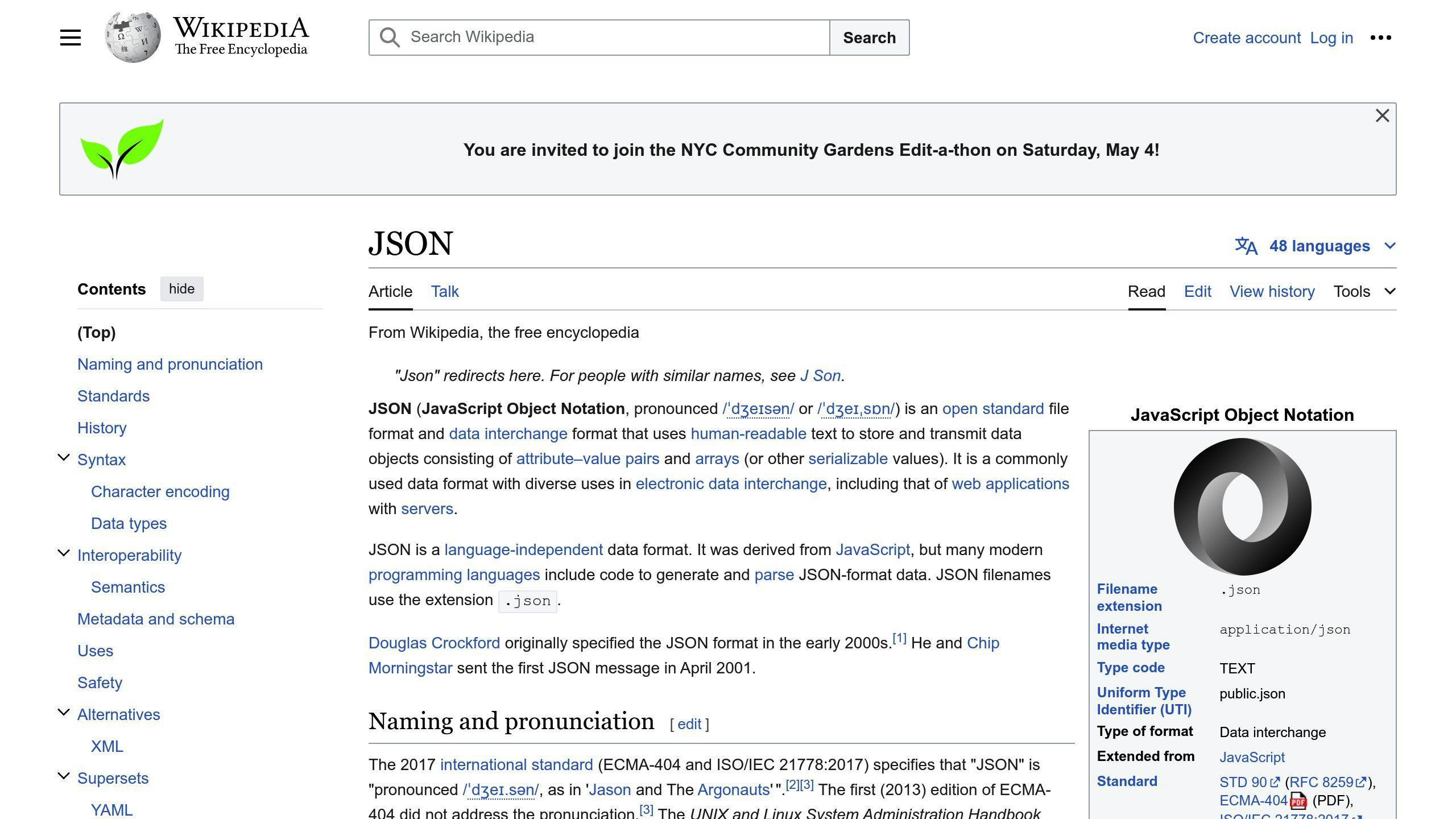Switch to the Talk tab
The width and height of the screenshot is (1456, 819).
pyautogui.click(x=444, y=291)
